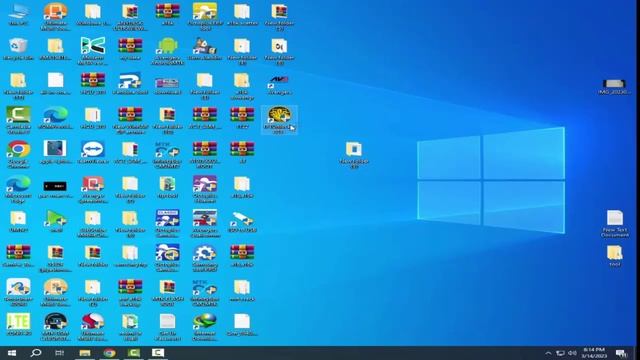
Task: Open the green LTE icon
Action: (x=18, y=325)
